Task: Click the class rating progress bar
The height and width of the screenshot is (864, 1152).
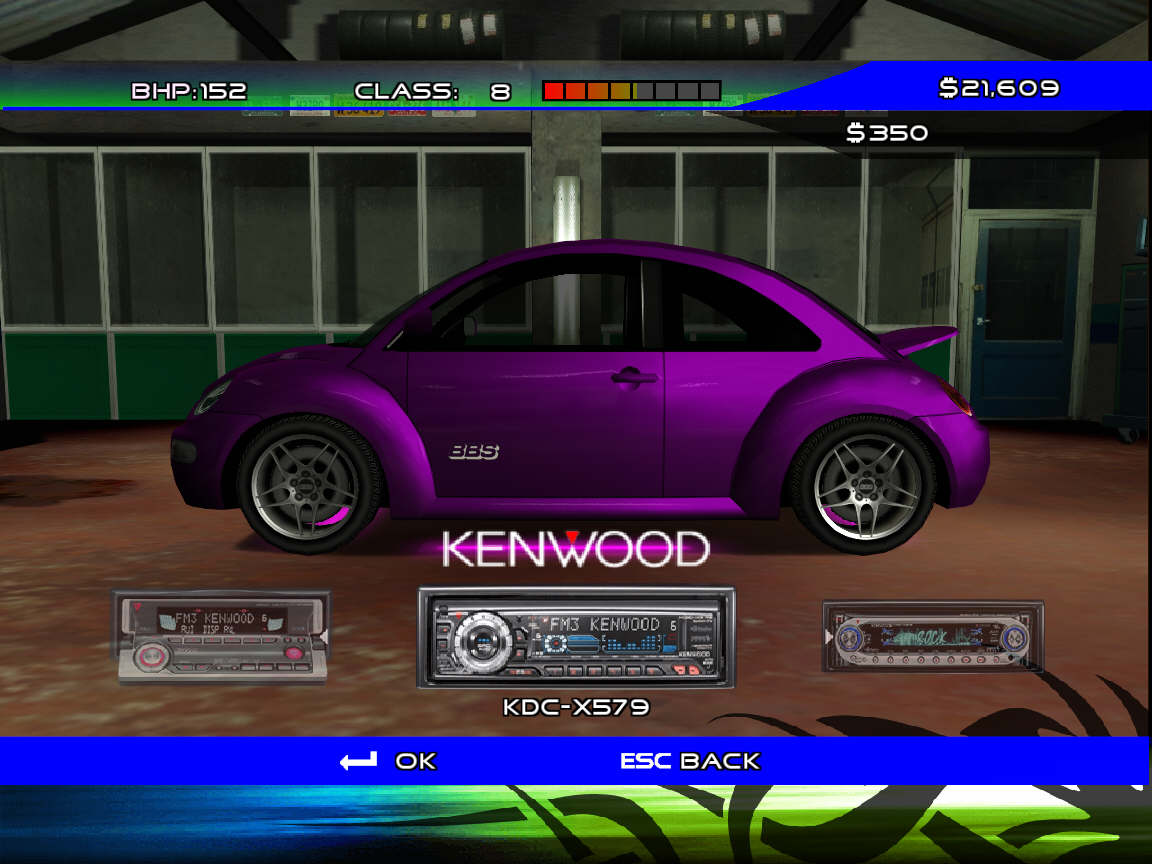Action: [x=632, y=91]
